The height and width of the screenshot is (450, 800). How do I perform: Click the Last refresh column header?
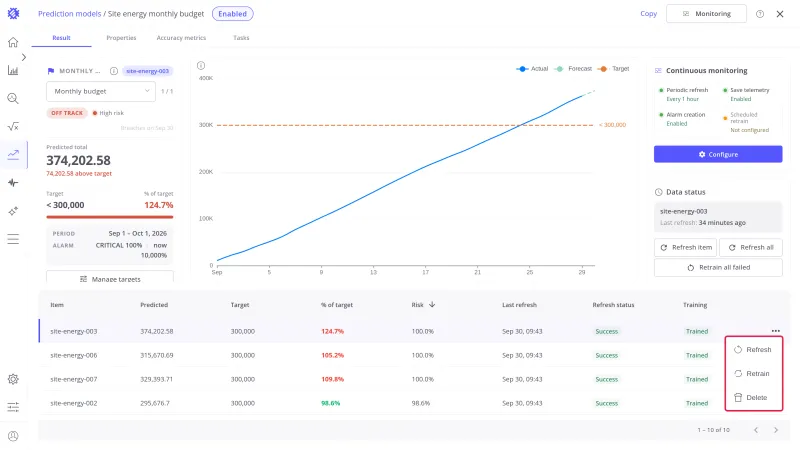point(519,305)
